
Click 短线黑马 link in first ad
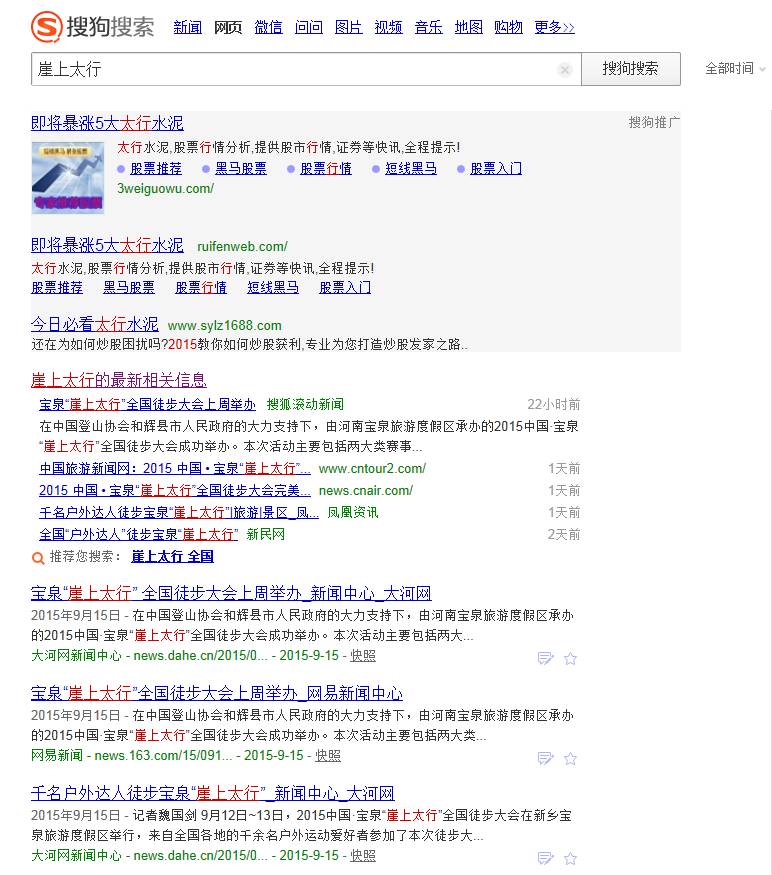click(411, 169)
